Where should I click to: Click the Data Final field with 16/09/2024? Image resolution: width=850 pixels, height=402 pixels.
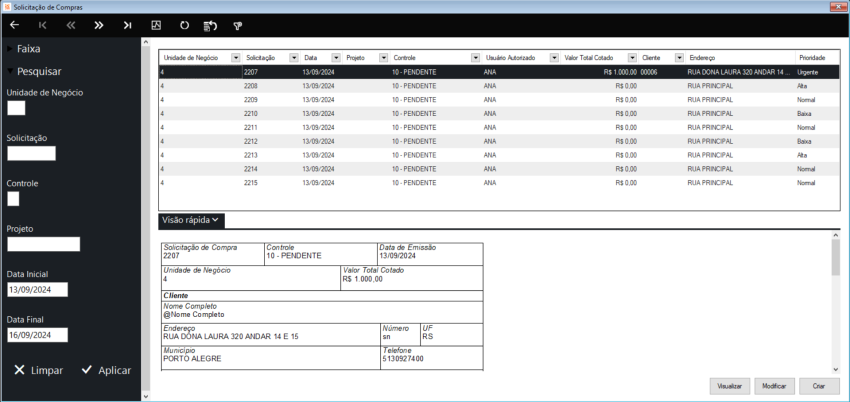point(37,335)
